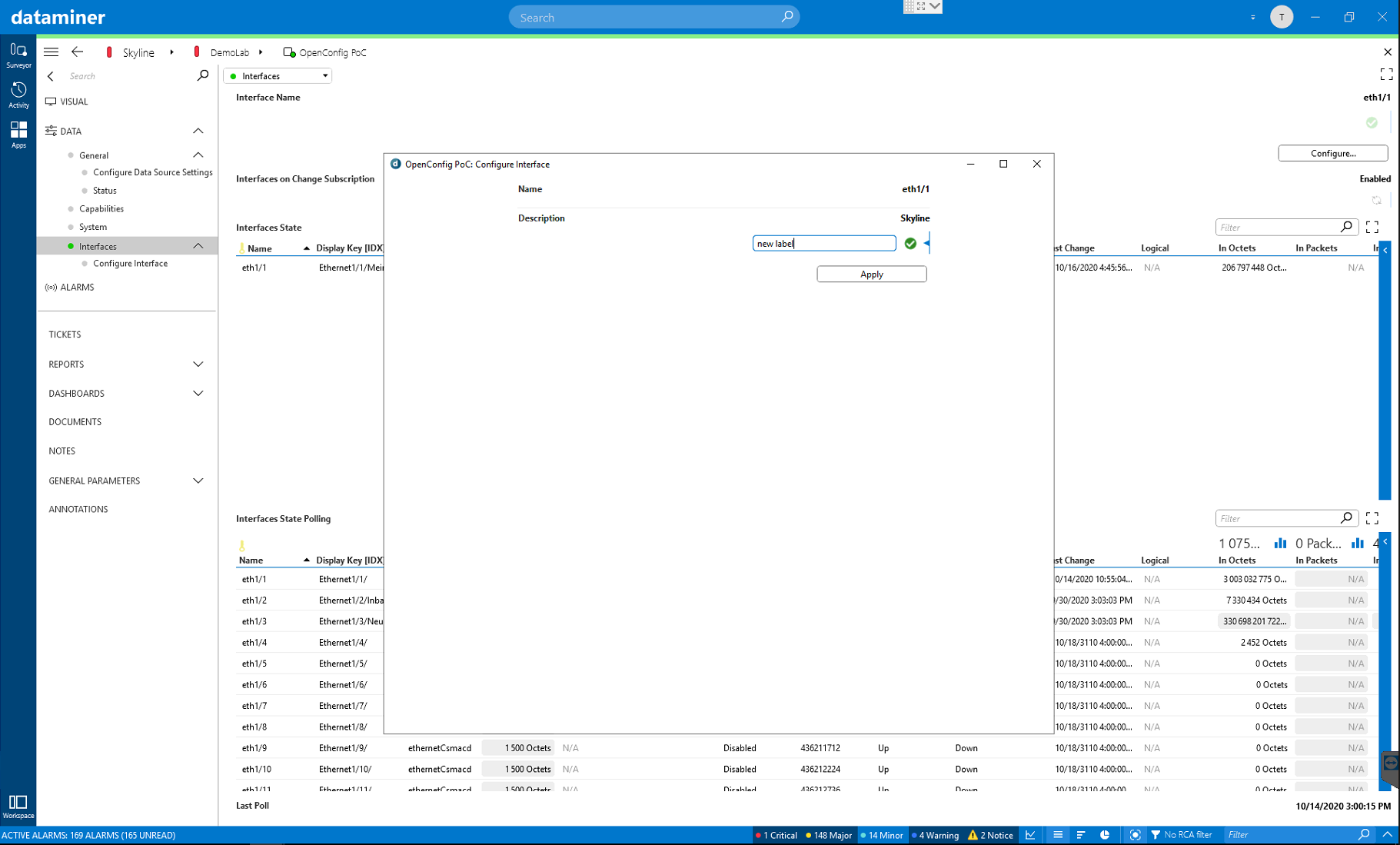Open the DOCUMENTS section
Screen dimensions: 1400x845
[x=75, y=422]
